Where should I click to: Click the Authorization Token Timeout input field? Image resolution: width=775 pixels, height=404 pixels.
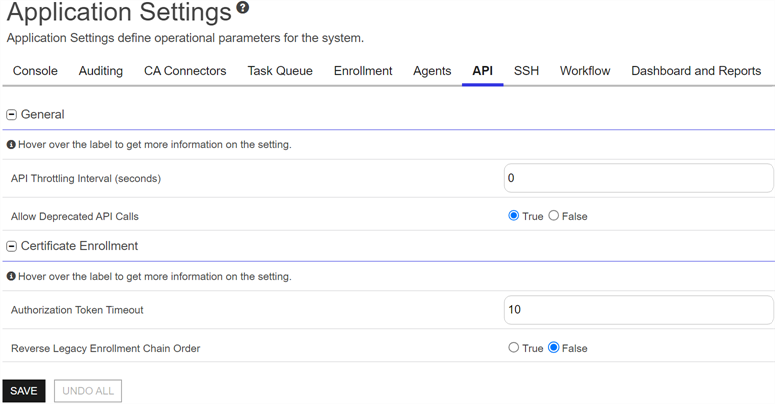click(639, 310)
